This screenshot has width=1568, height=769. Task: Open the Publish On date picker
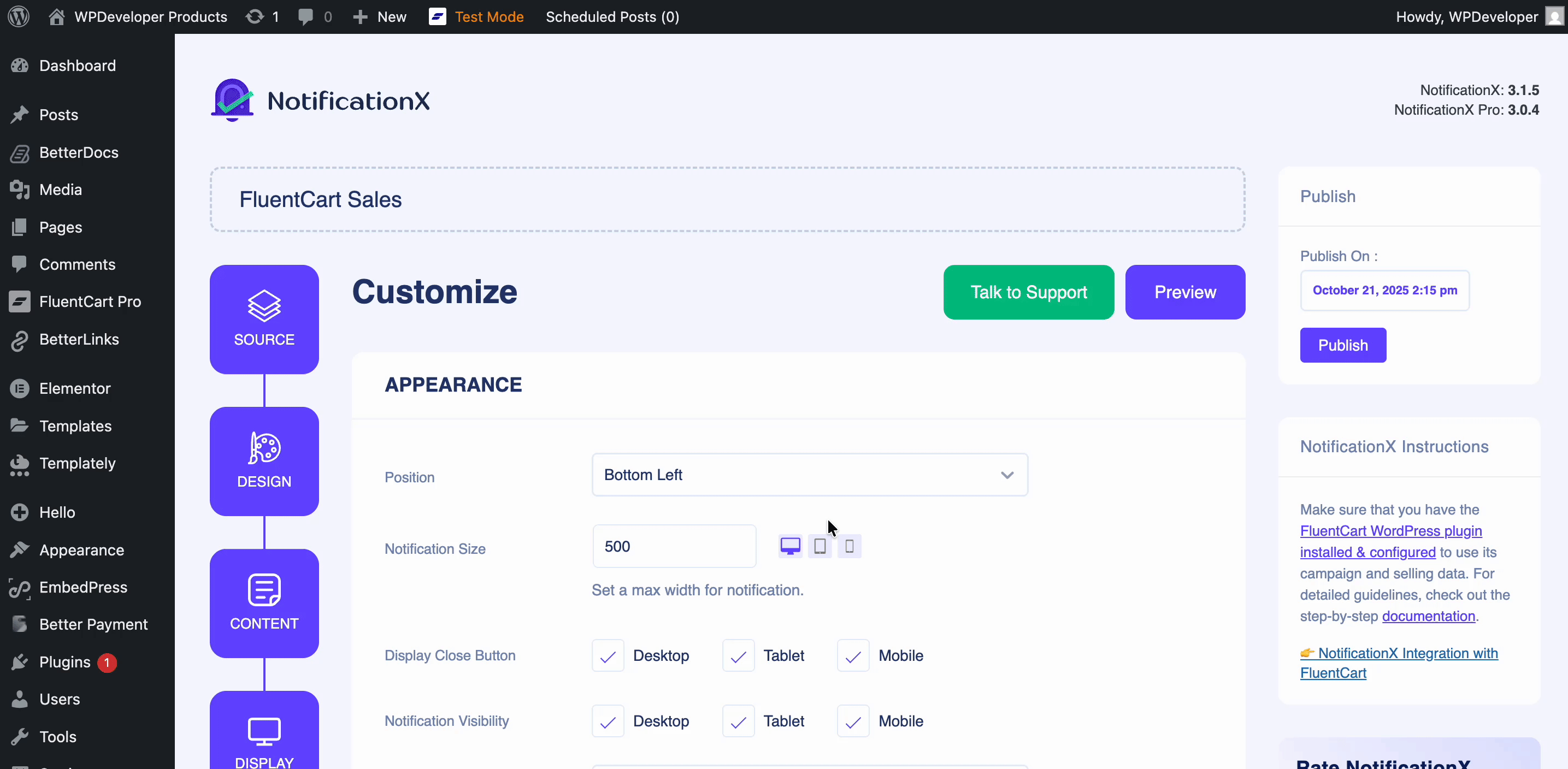coord(1384,290)
